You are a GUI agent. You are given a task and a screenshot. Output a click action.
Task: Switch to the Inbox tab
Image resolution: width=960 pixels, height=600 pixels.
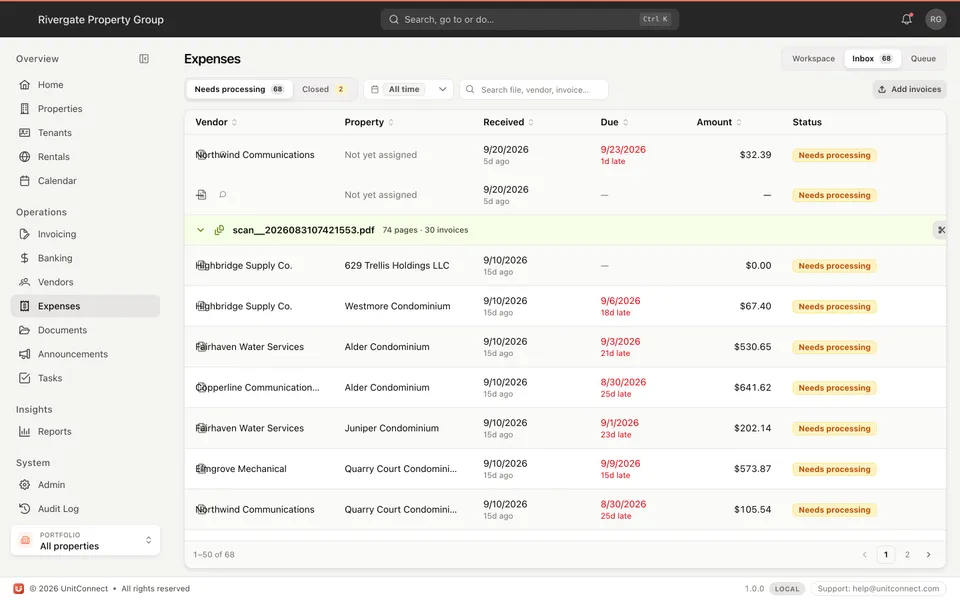(x=872, y=59)
